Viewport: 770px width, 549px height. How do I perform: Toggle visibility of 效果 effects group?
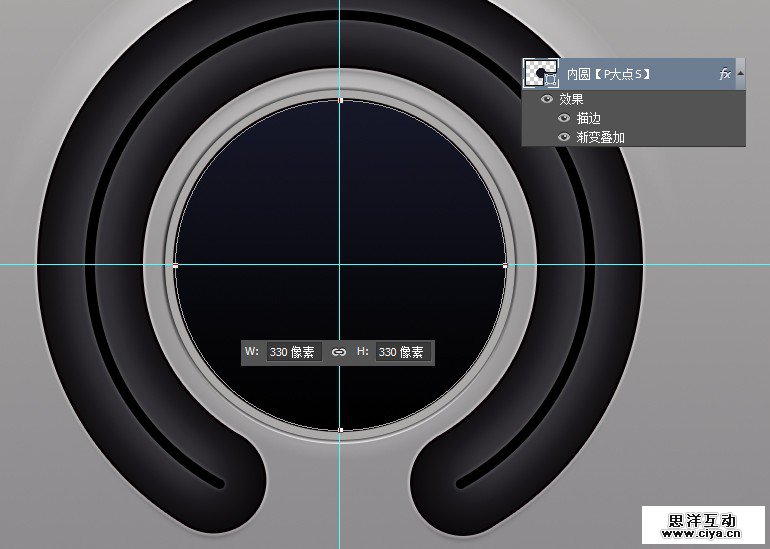(546, 99)
